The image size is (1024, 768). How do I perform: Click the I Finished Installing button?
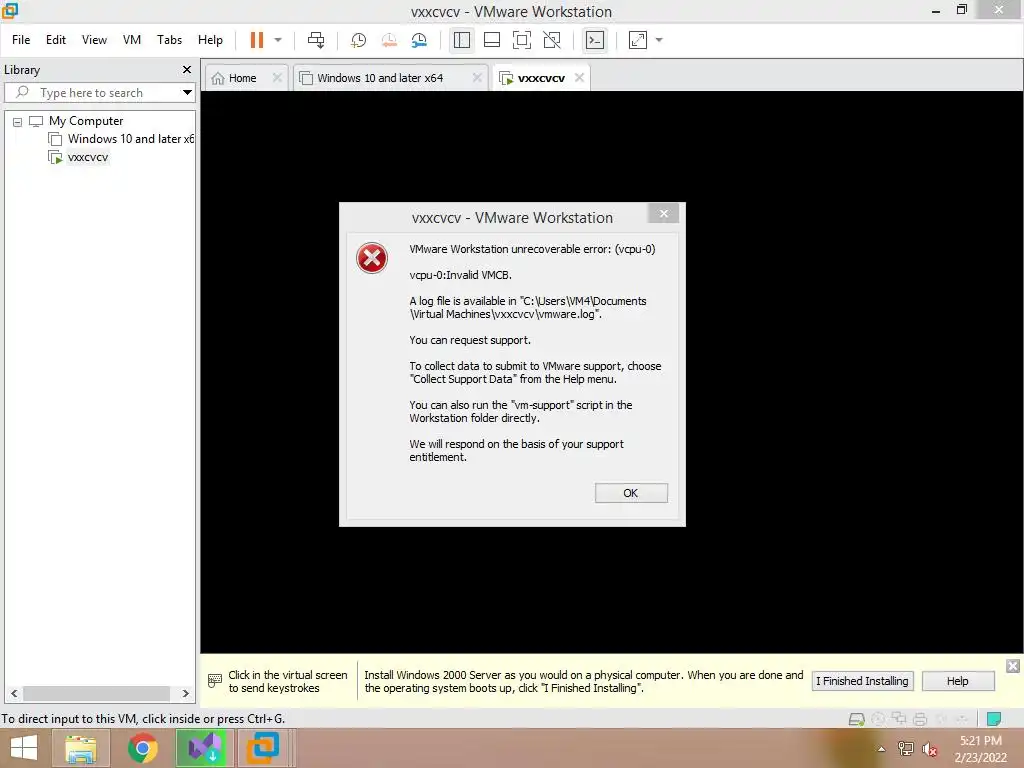pos(862,681)
